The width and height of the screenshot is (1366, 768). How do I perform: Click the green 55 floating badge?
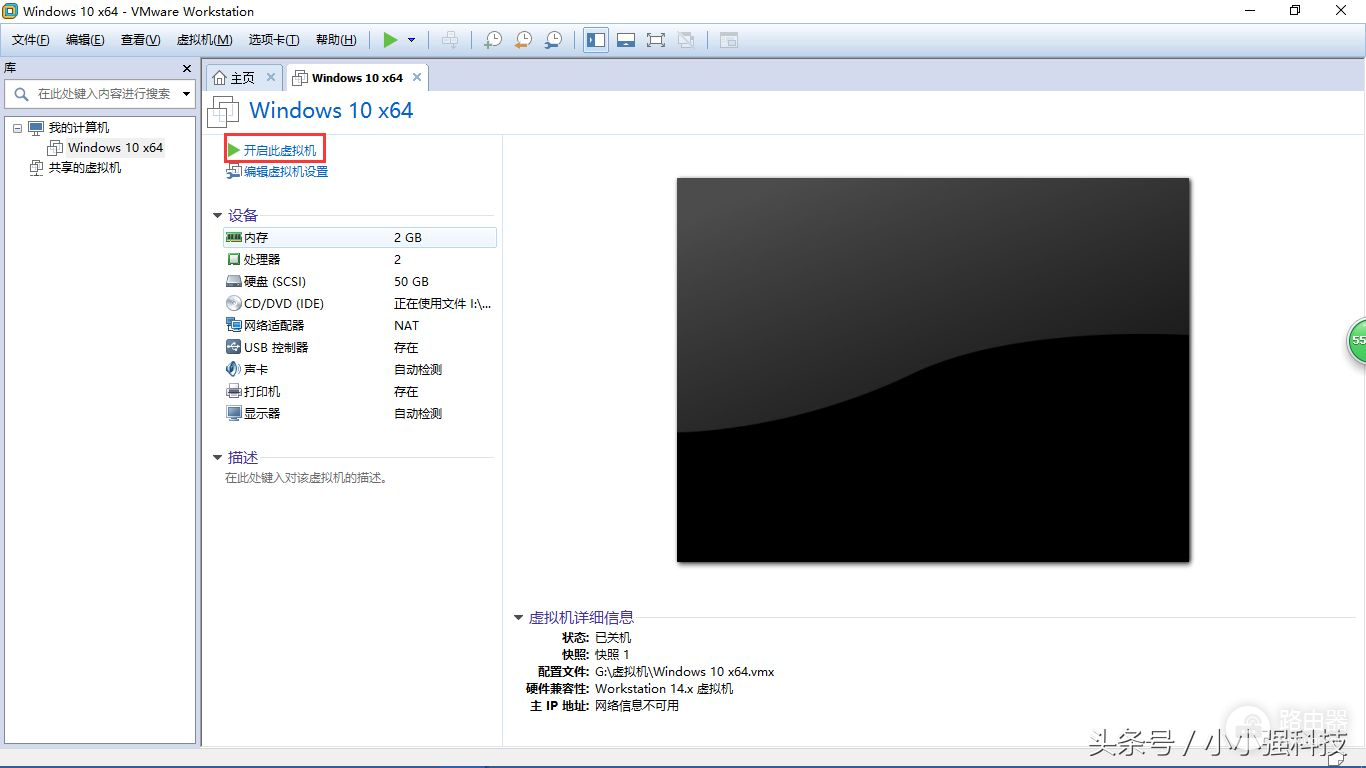coord(1356,340)
